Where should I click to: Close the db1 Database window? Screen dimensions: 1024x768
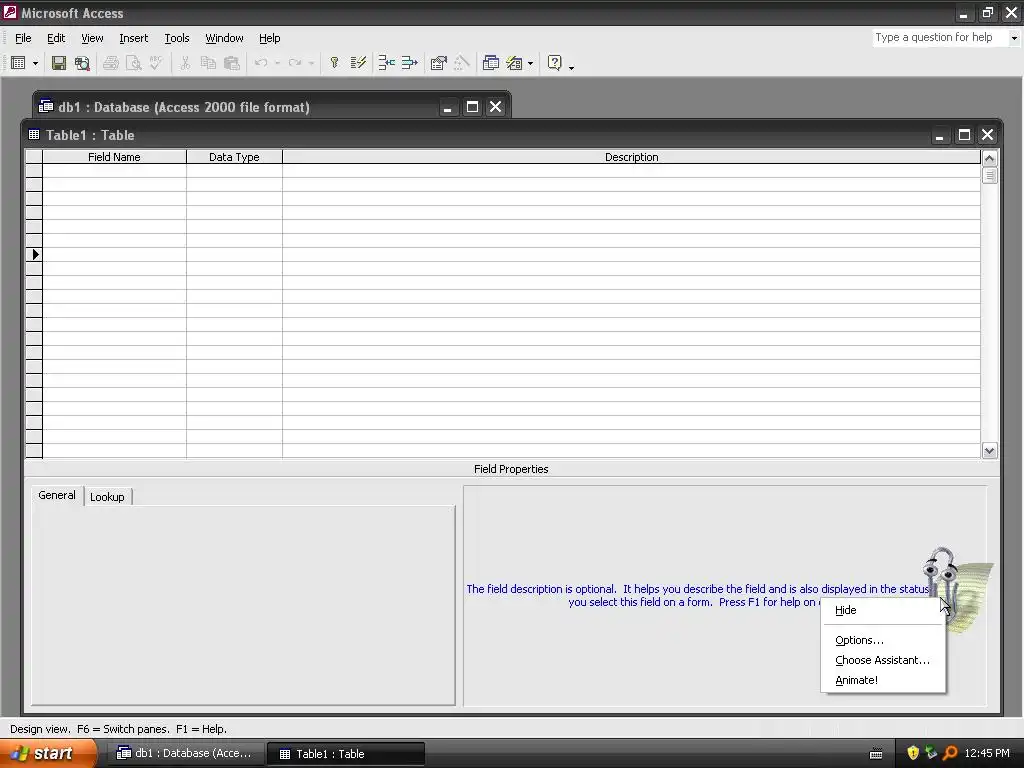click(x=496, y=106)
